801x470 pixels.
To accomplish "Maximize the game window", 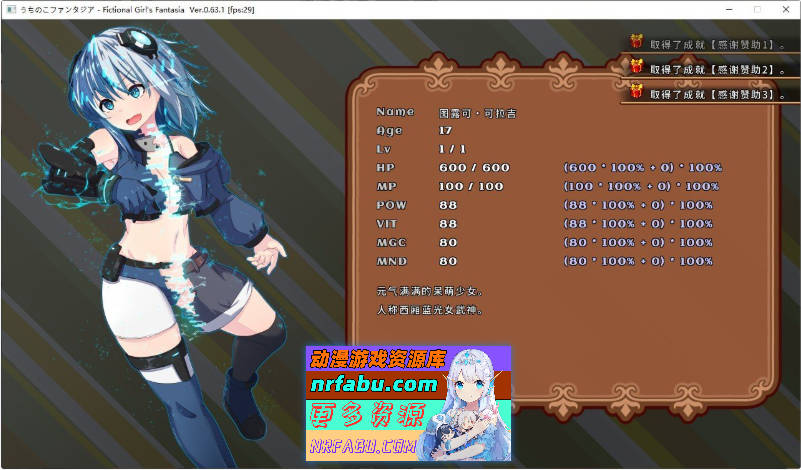I will coord(756,8).
